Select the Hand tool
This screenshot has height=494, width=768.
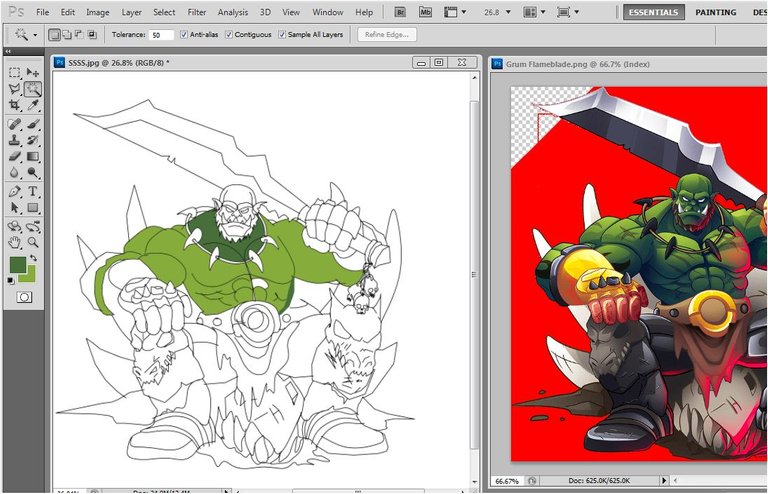click(x=15, y=242)
